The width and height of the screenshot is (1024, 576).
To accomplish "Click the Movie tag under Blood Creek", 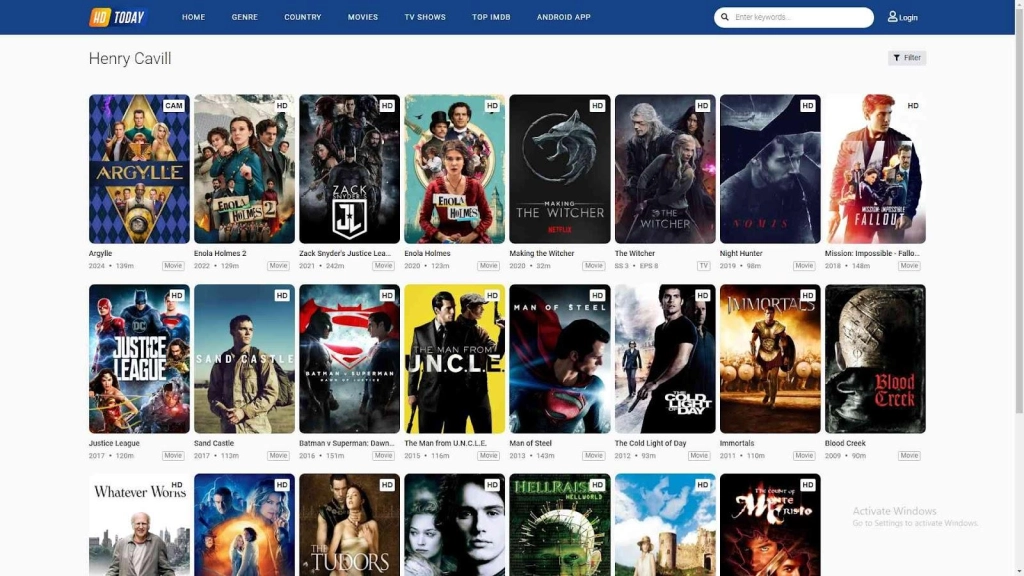I will [909, 455].
